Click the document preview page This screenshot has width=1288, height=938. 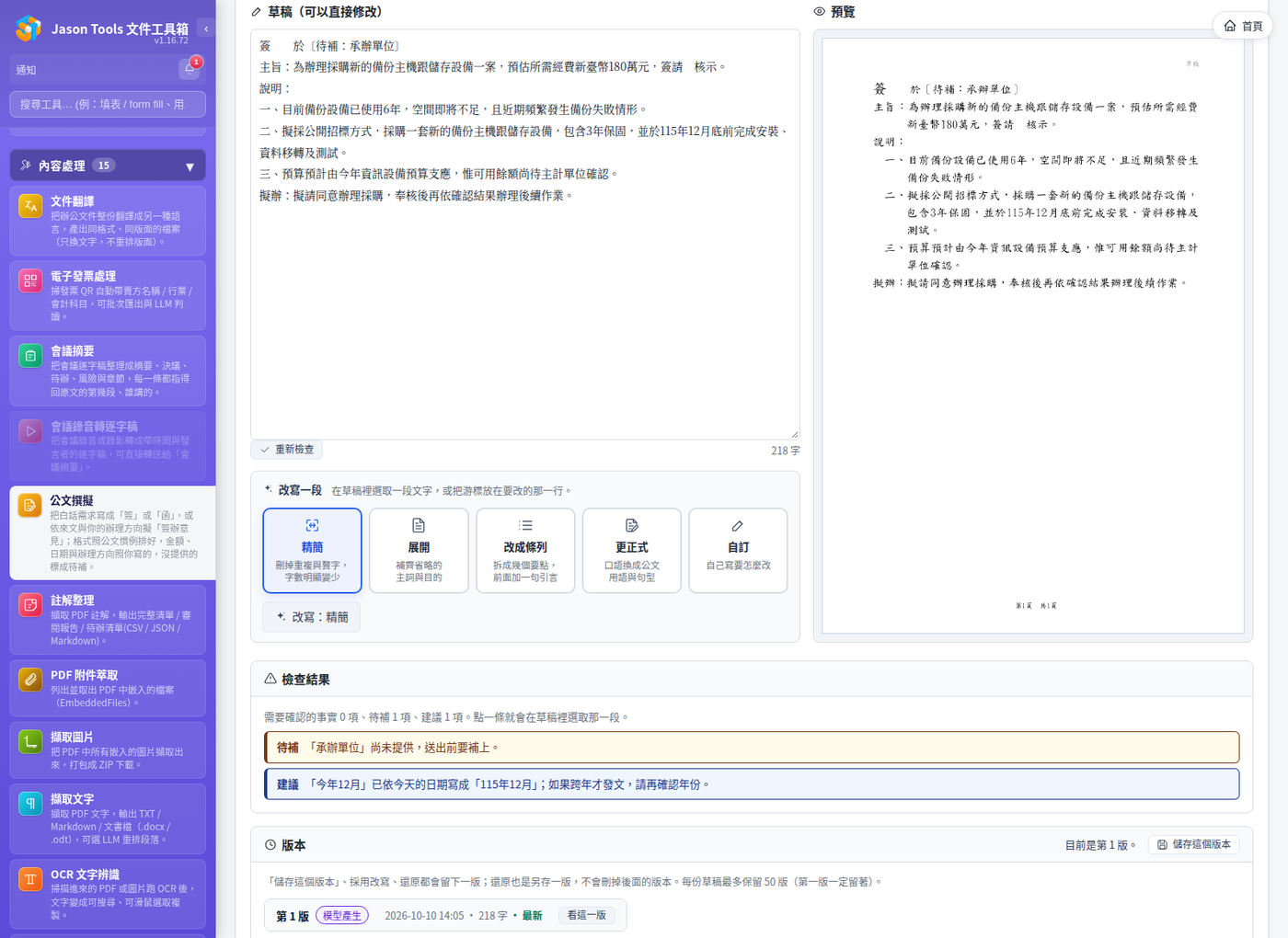[x=1033, y=336]
